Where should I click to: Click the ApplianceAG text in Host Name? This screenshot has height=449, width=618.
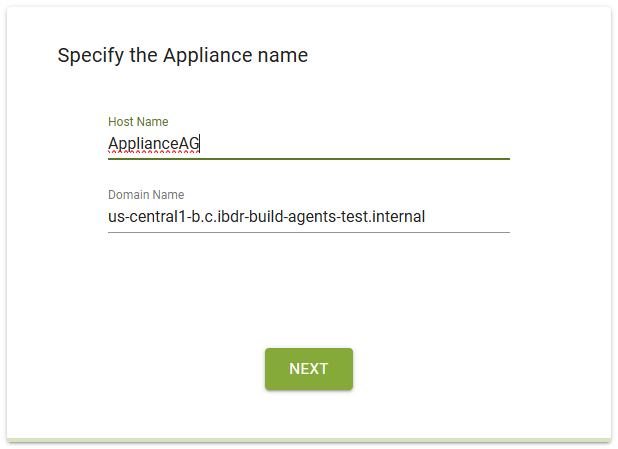pyautogui.click(x=153, y=144)
